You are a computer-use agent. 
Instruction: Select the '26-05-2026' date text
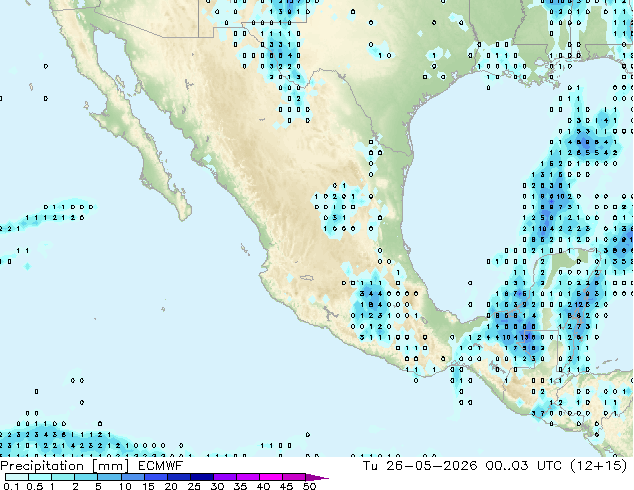point(431,466)
